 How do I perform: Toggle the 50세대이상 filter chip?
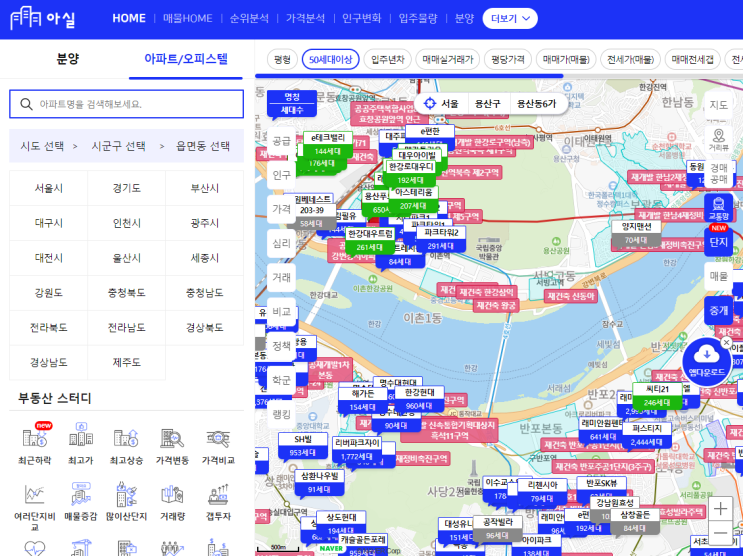331,59
